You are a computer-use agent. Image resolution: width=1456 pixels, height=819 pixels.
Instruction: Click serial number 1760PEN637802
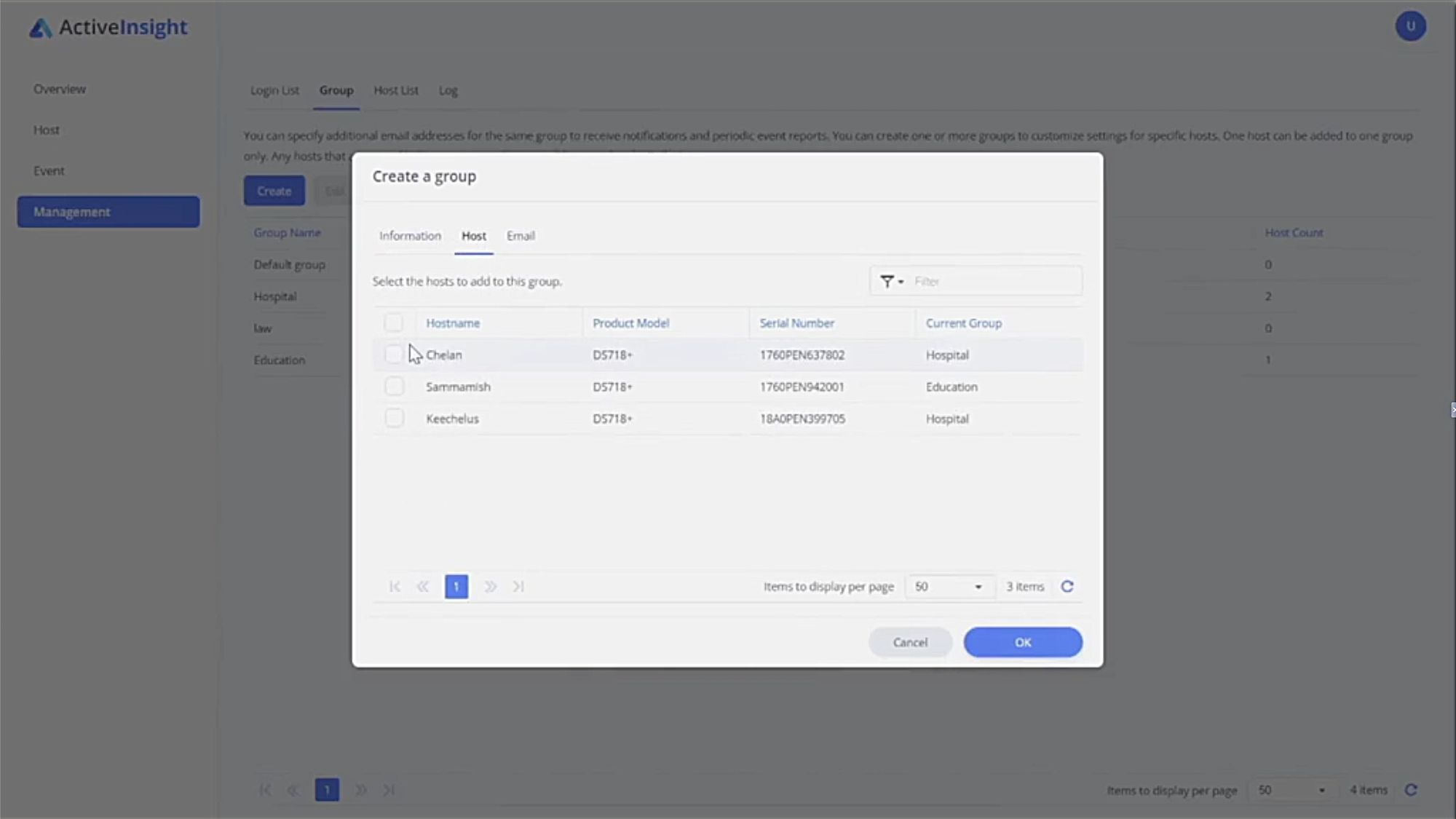click(802, 355)
